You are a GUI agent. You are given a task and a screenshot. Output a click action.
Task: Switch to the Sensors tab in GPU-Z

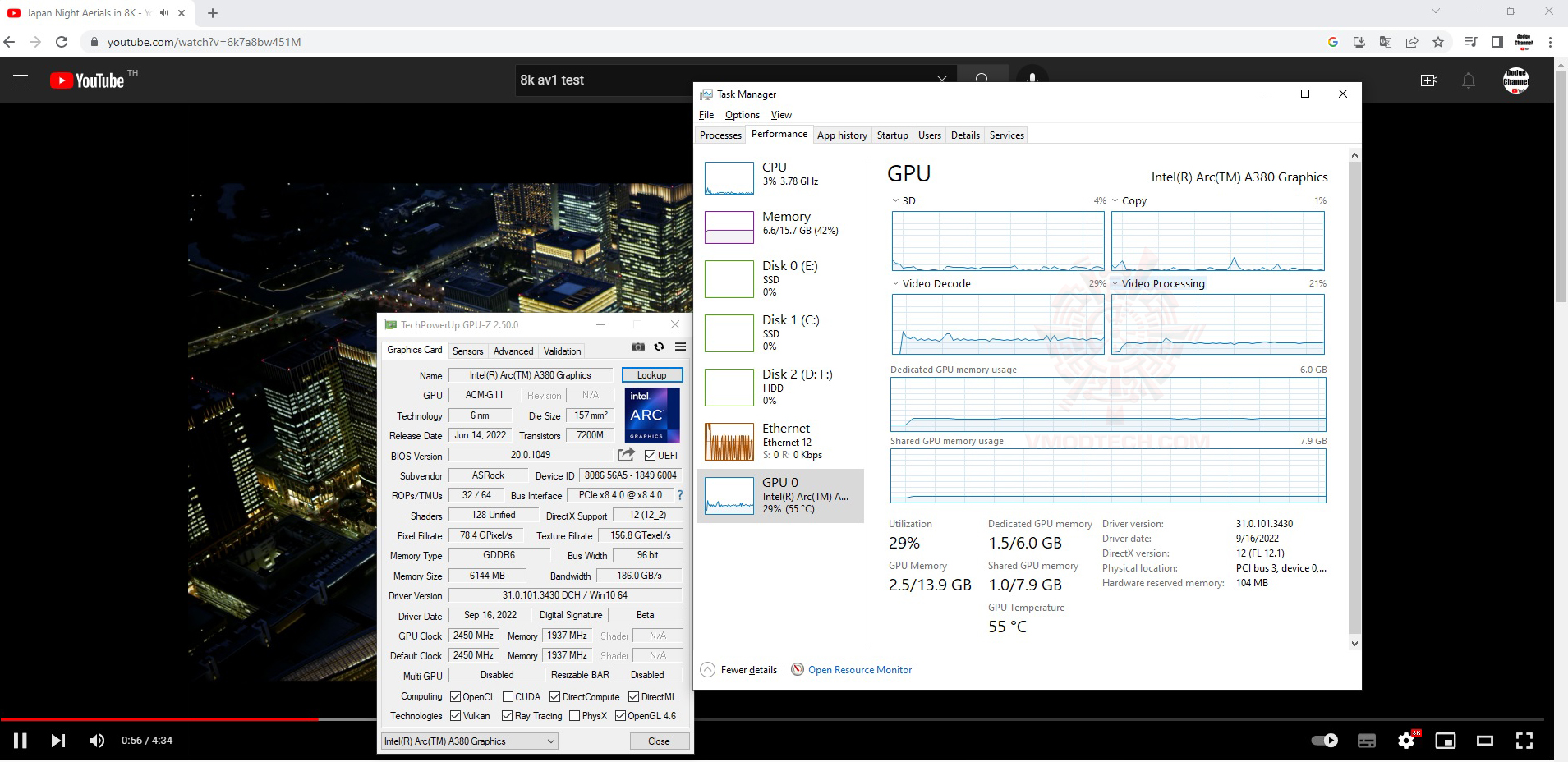[x=467, y=351]
